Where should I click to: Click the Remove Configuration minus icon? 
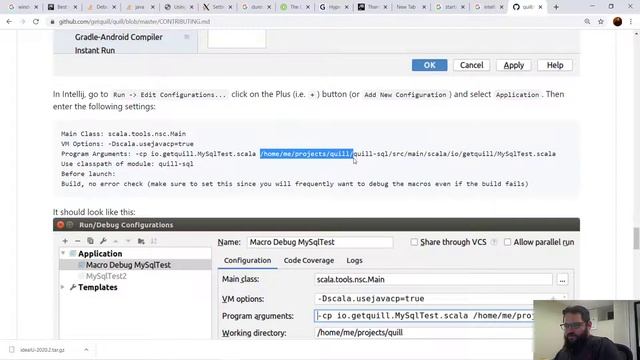tap(78, 241)
